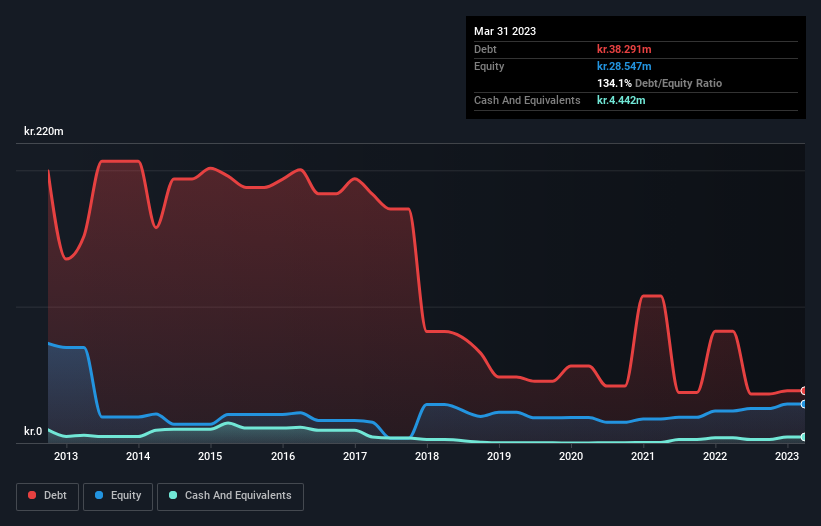
Task: Select the 2019 x-axis label
Action: pos(499,456)
